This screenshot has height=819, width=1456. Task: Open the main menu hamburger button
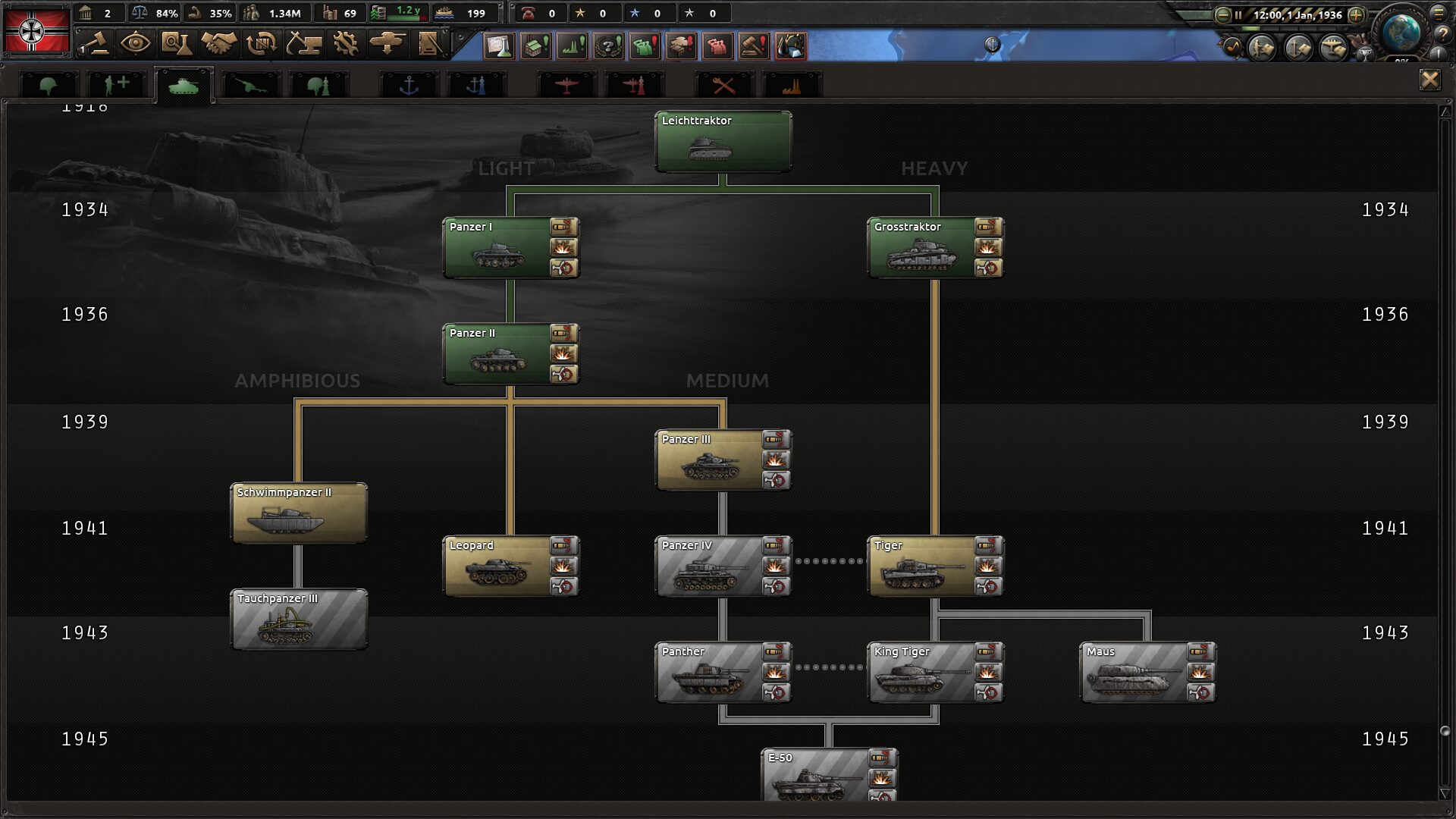(x=1439, y=12)
